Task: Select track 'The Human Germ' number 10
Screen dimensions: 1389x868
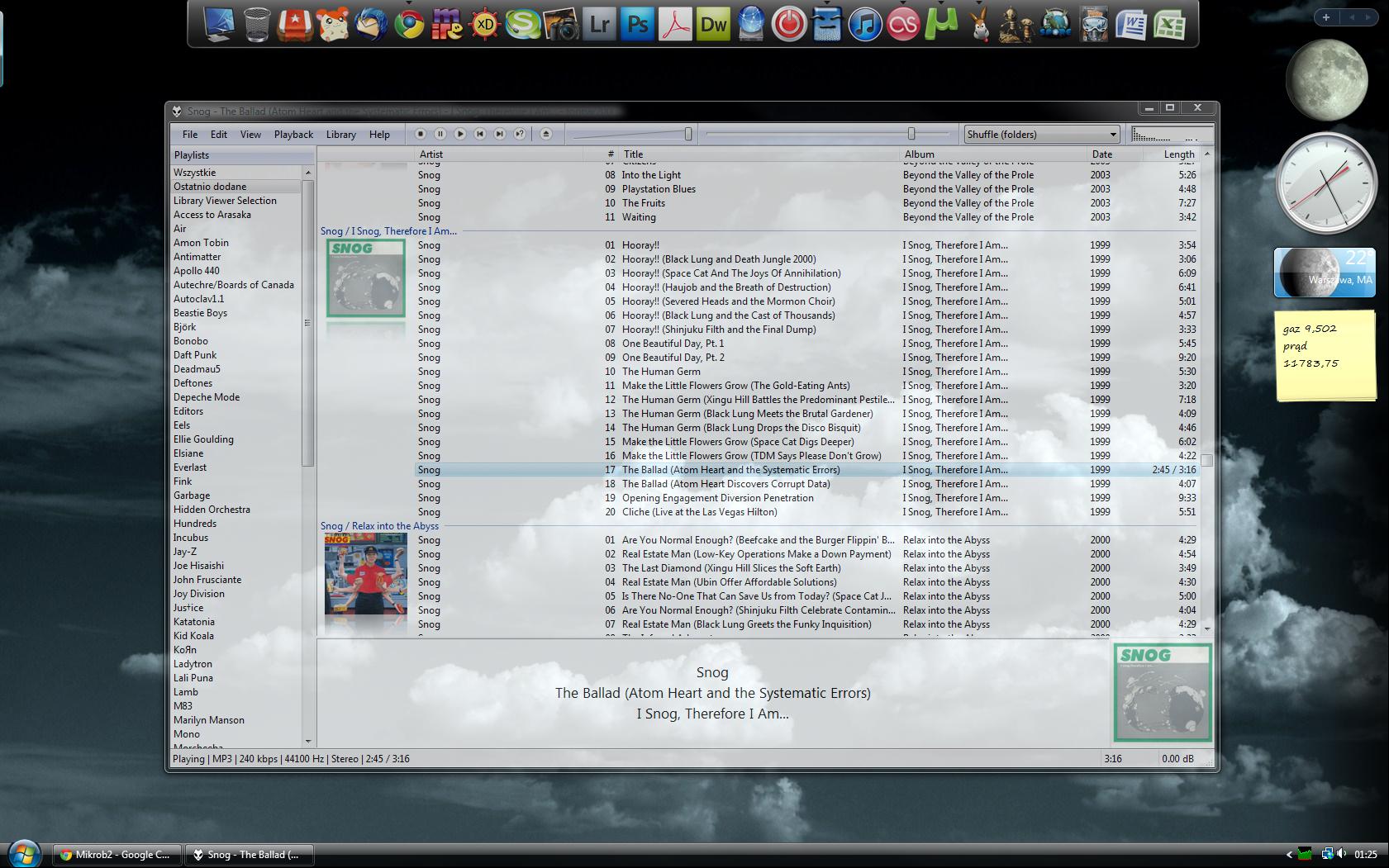Action: click(x=806, y=372)
